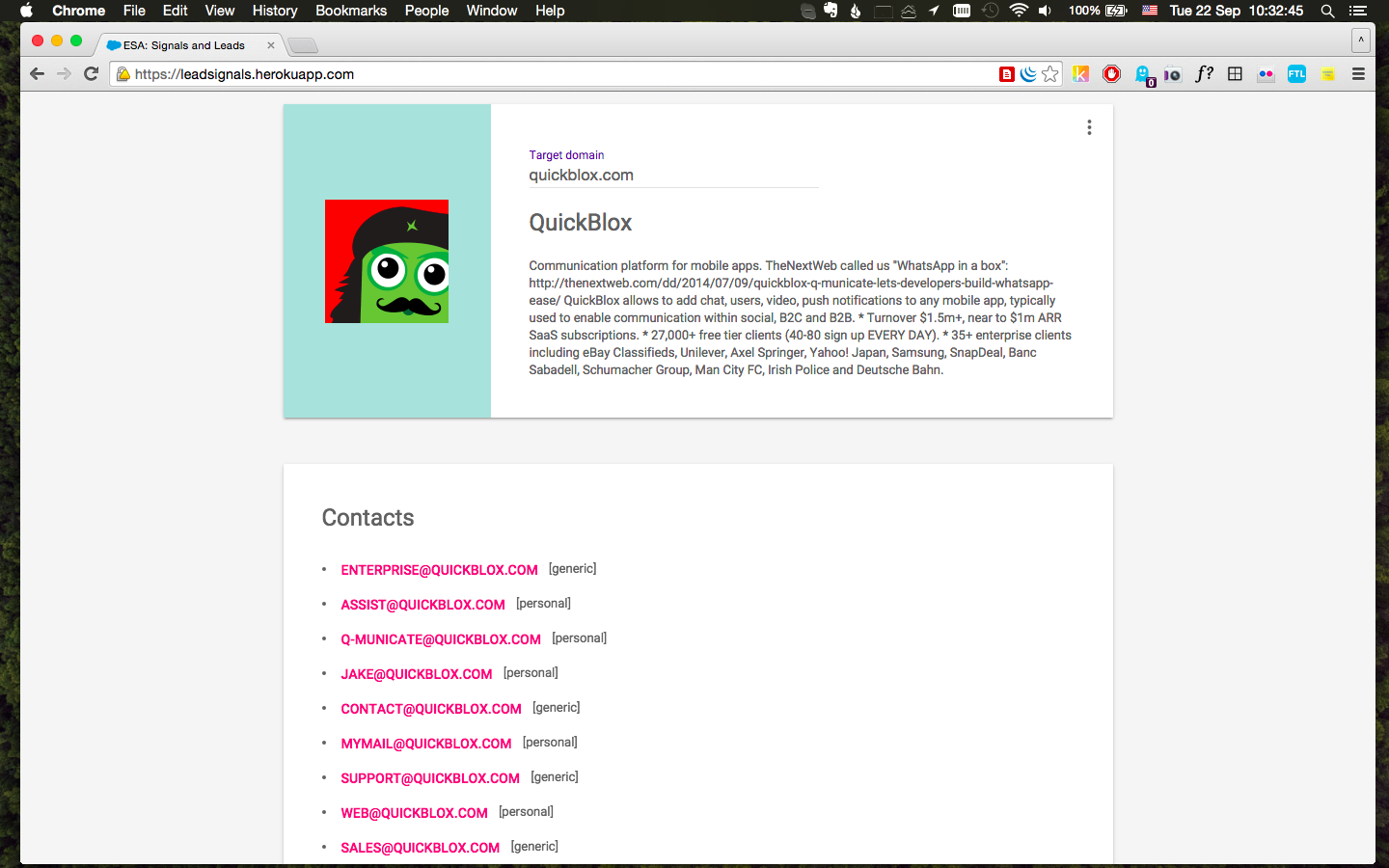The height and width of the screenshot is (868, 1389).
Task: Click the JAKE@QUICKBLOX.COM email link
Action: coord(417,674)
